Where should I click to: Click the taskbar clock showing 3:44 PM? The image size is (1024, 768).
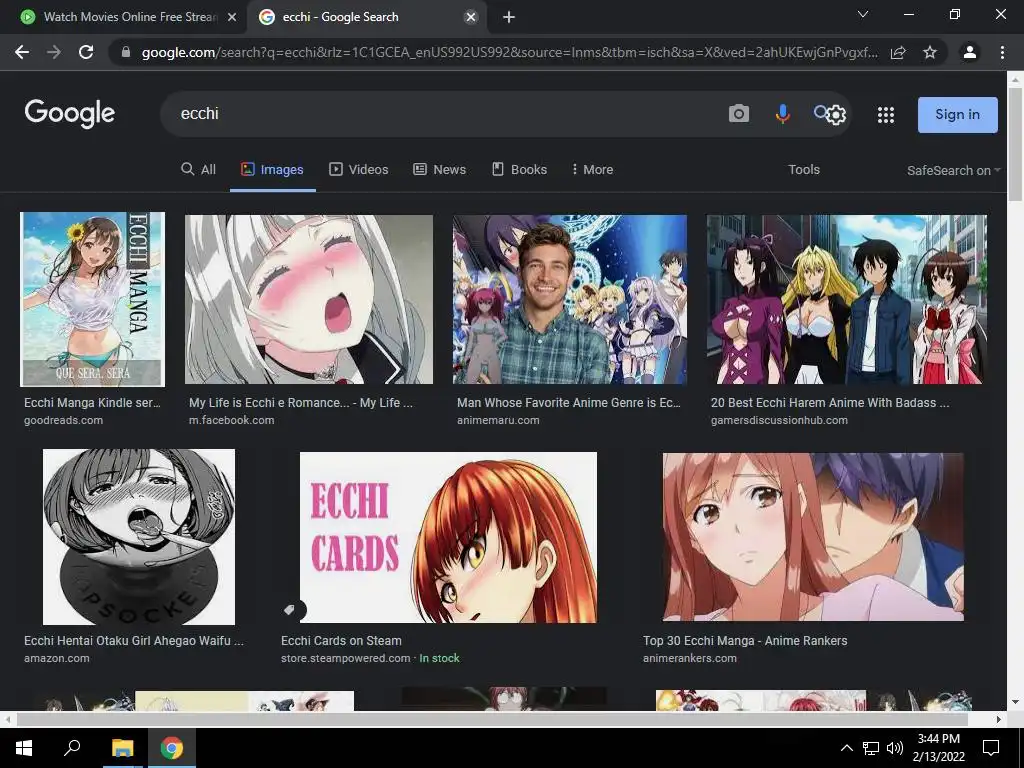tap(938, 748)
